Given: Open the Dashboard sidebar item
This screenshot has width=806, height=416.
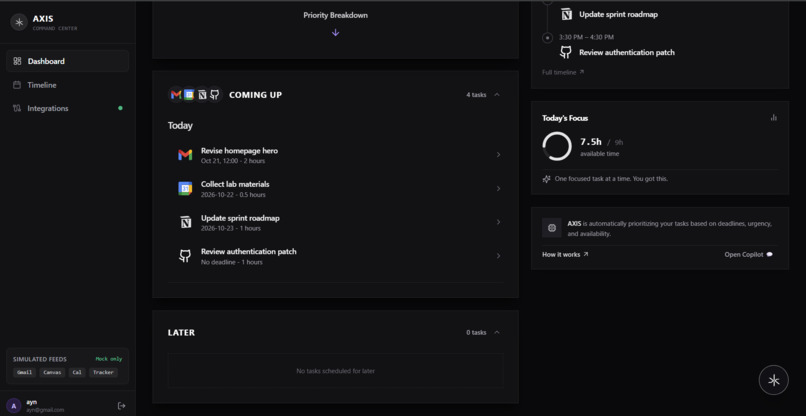Looking at the screenshot, I should pyautogui.click(x=67, y=61).
